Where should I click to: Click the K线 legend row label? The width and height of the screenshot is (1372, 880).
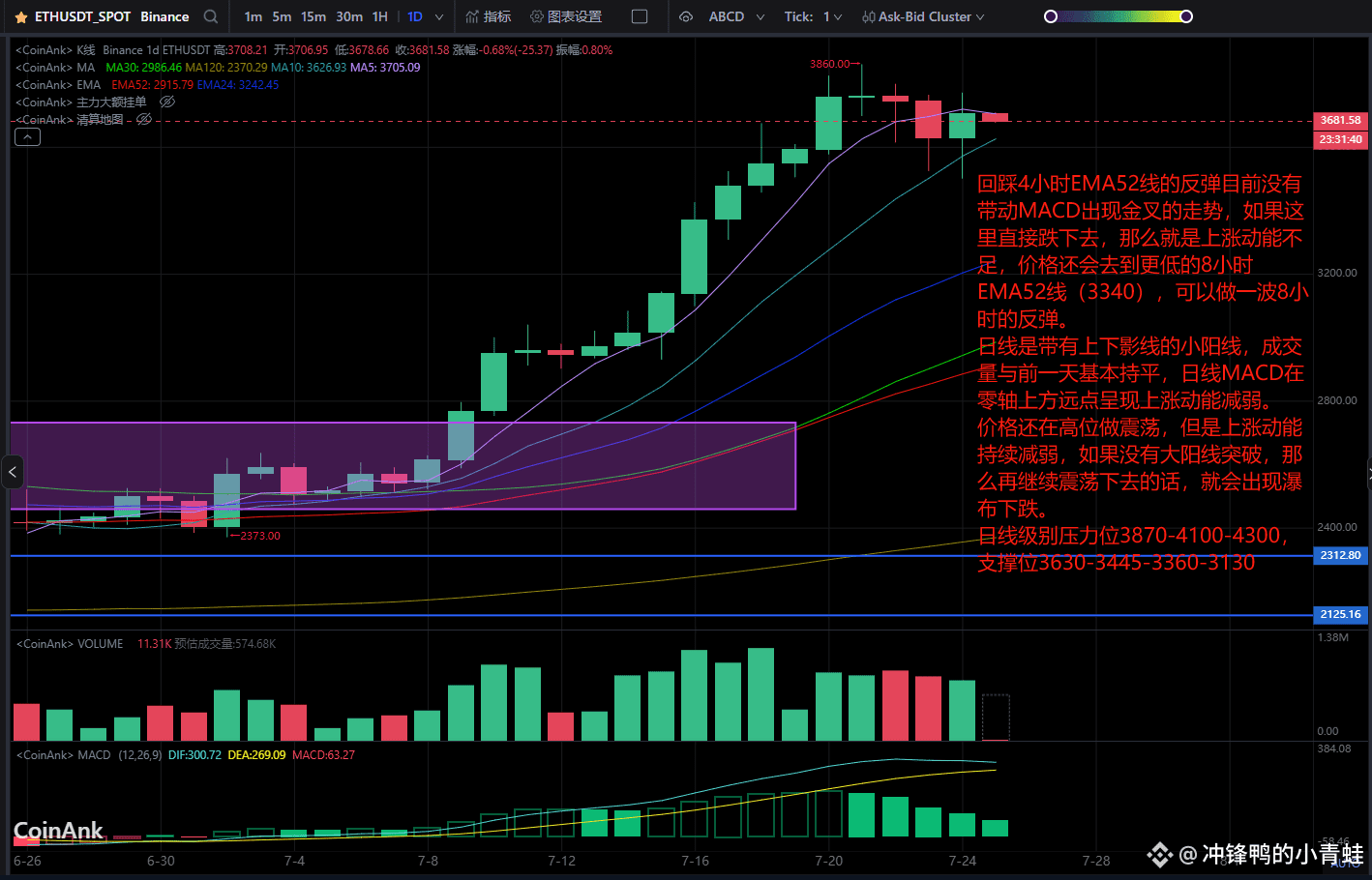(86, 49)
